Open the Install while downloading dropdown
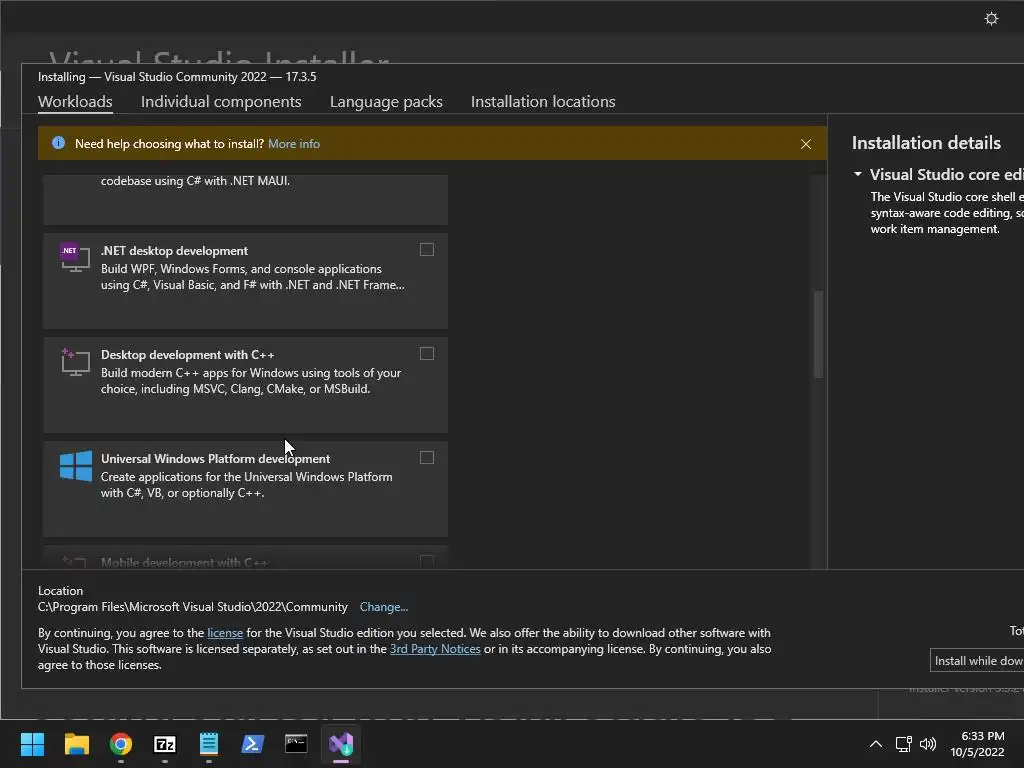Viewport: 1024px width, 768px height. [977, 661]
